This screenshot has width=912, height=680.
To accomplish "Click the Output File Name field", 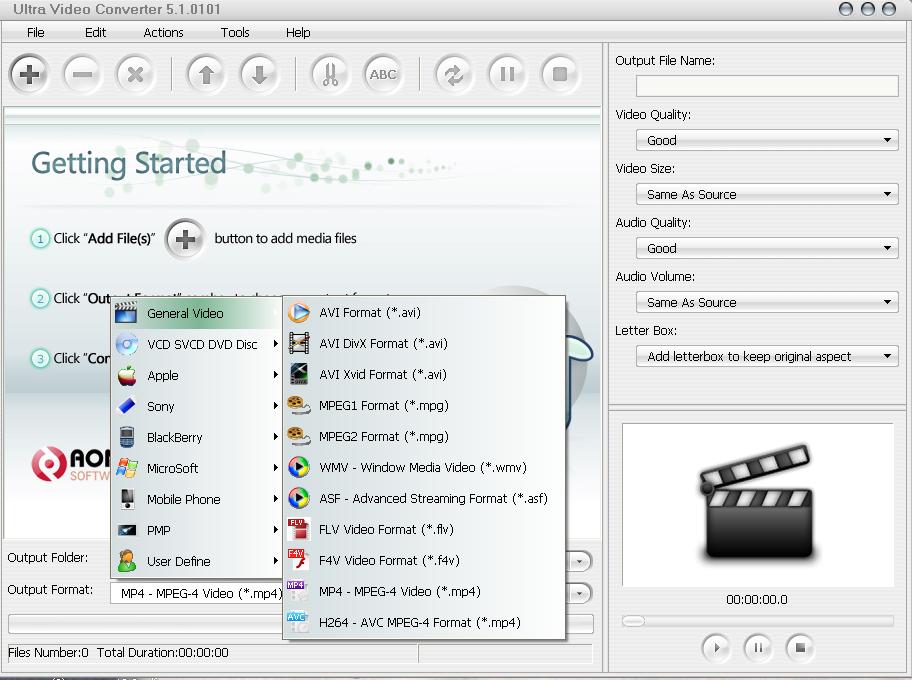I will (767, 86).
